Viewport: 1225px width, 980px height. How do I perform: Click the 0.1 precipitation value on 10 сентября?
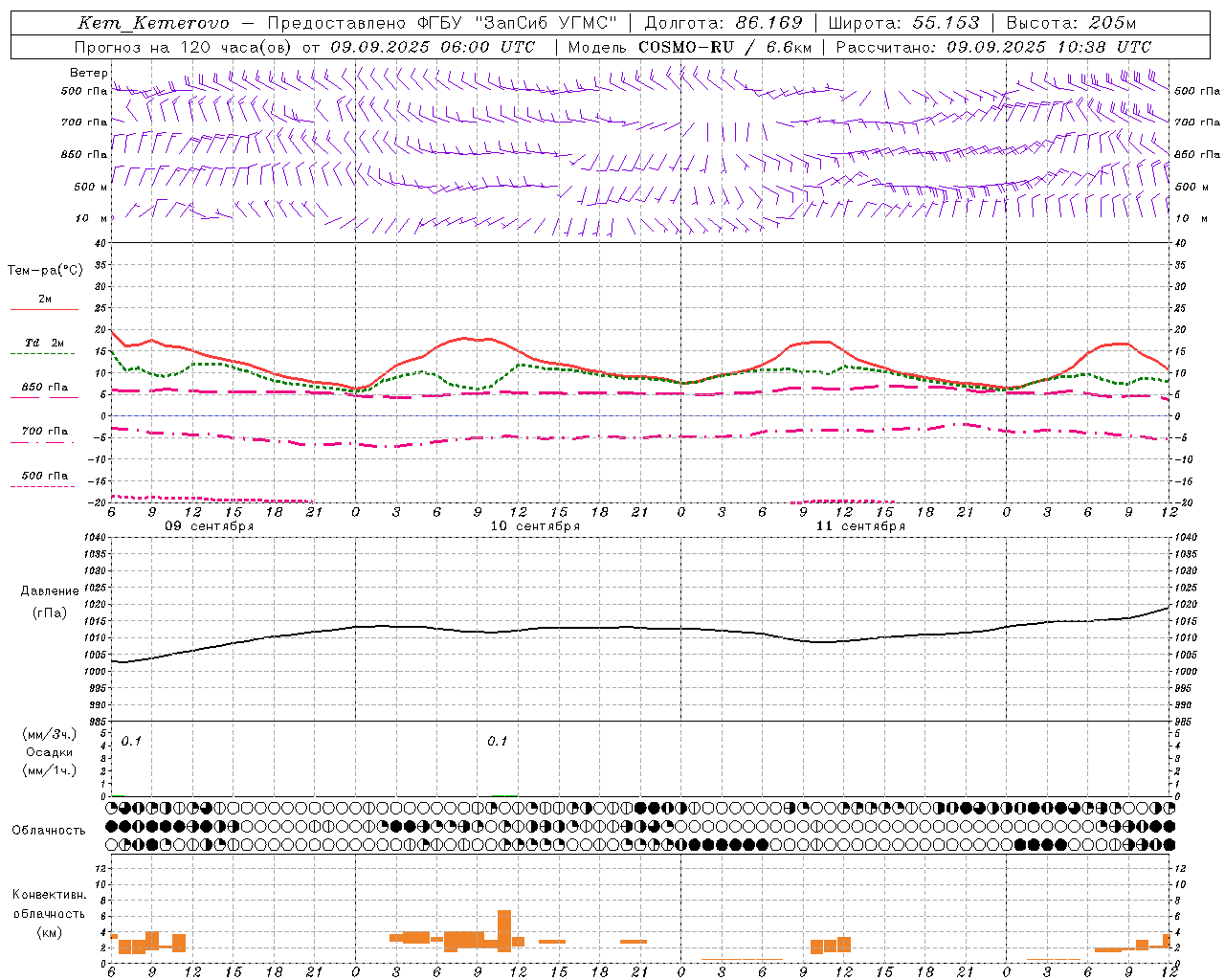coord(498,742)
